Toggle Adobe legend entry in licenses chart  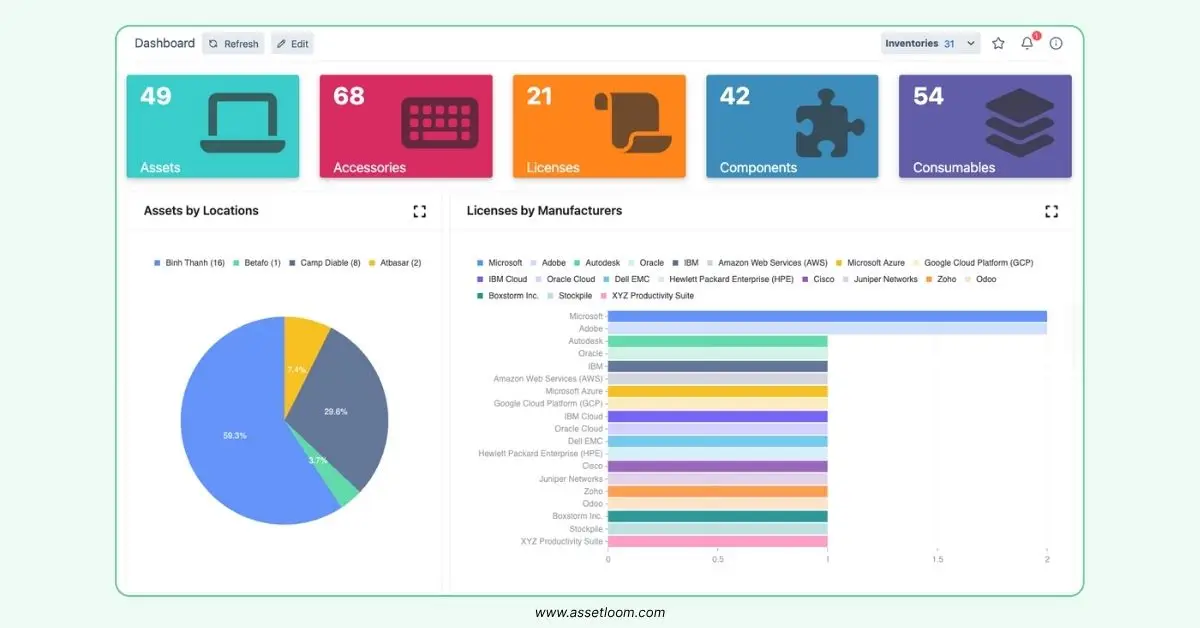click(547, 263)
